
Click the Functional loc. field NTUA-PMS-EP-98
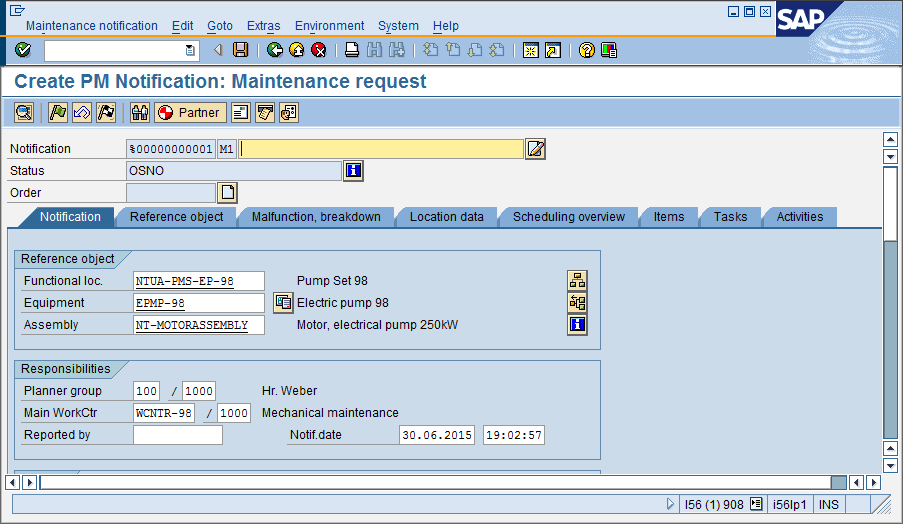click(198, 281)
